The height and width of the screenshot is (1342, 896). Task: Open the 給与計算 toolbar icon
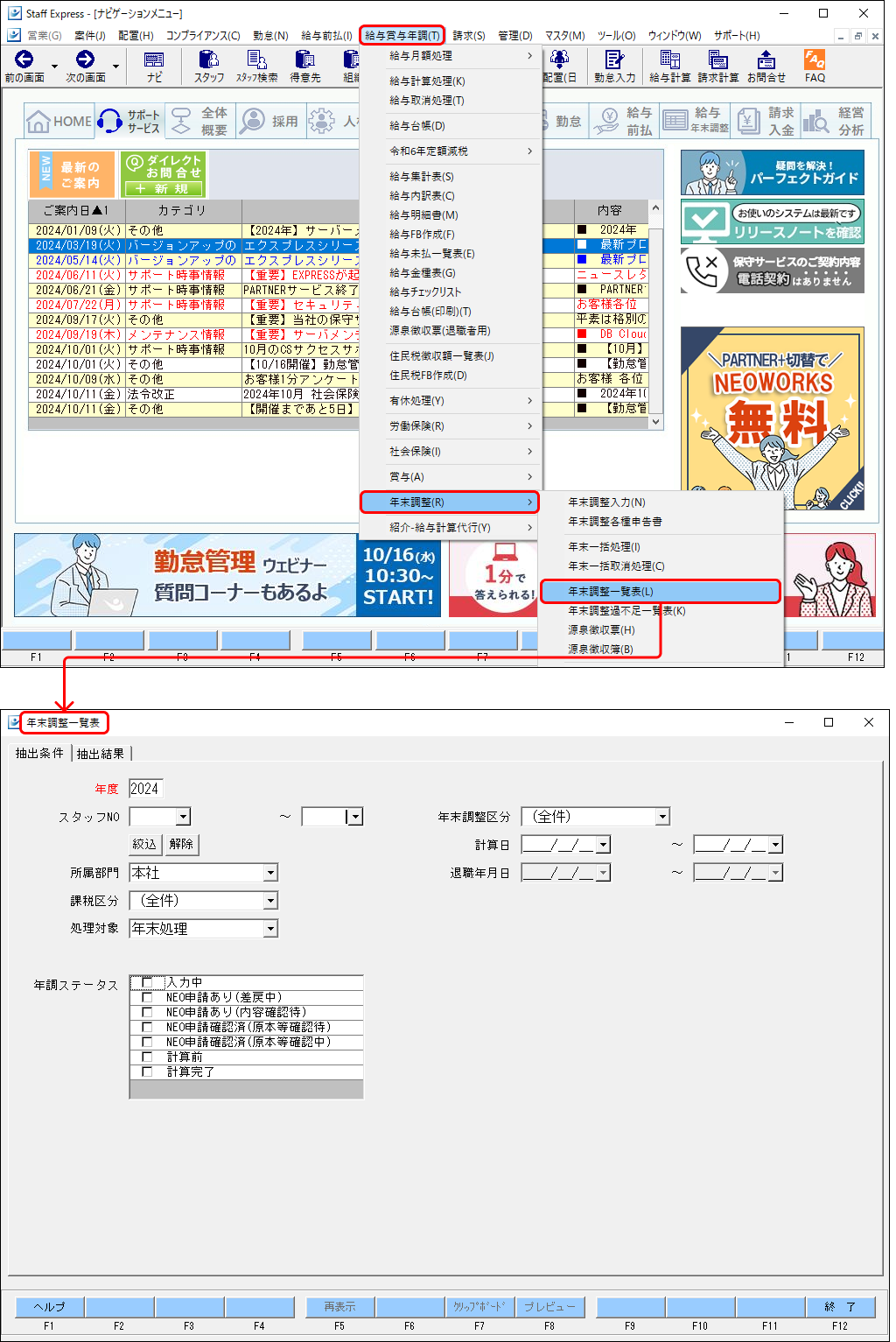[x=670, y=66]
